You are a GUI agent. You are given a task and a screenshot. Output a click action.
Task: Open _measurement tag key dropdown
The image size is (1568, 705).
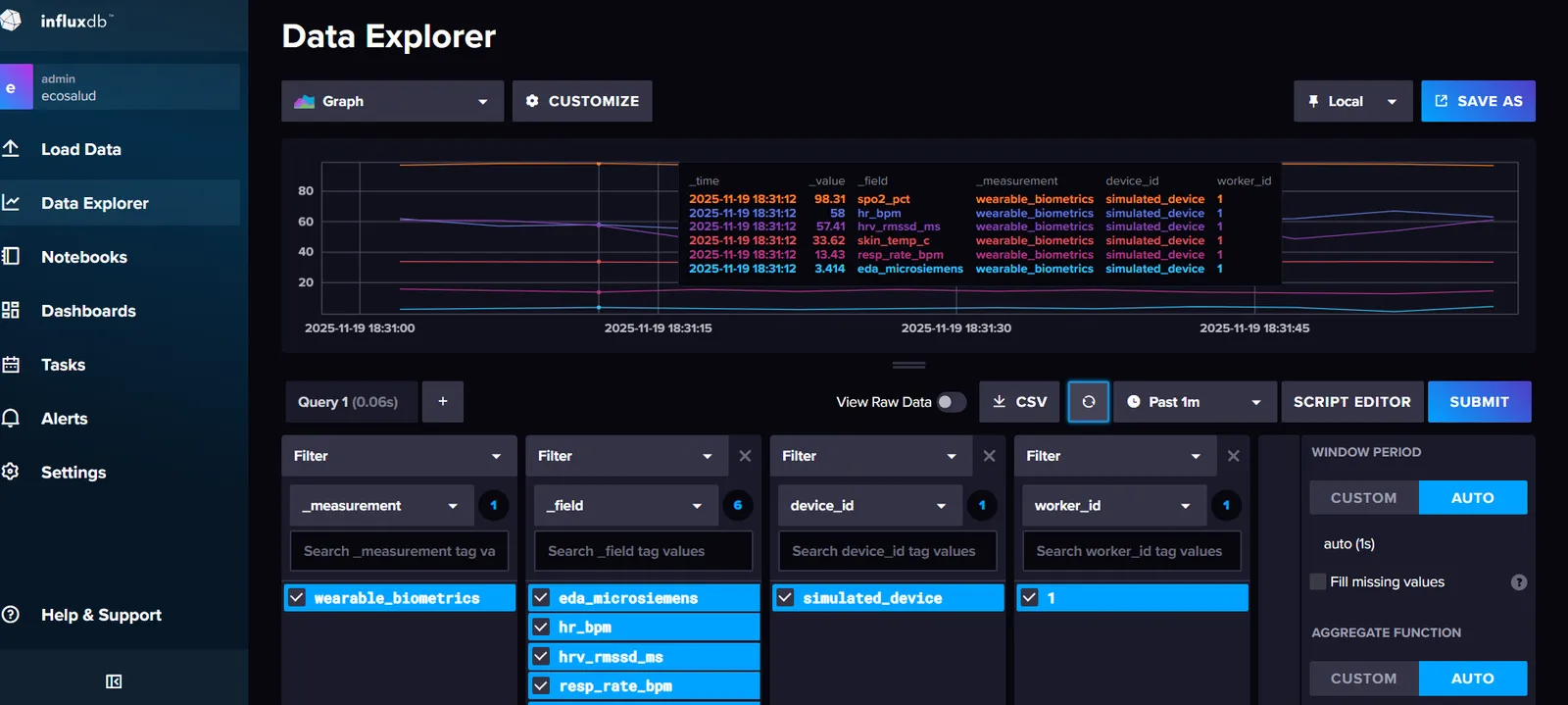click(x=382, y=506)
